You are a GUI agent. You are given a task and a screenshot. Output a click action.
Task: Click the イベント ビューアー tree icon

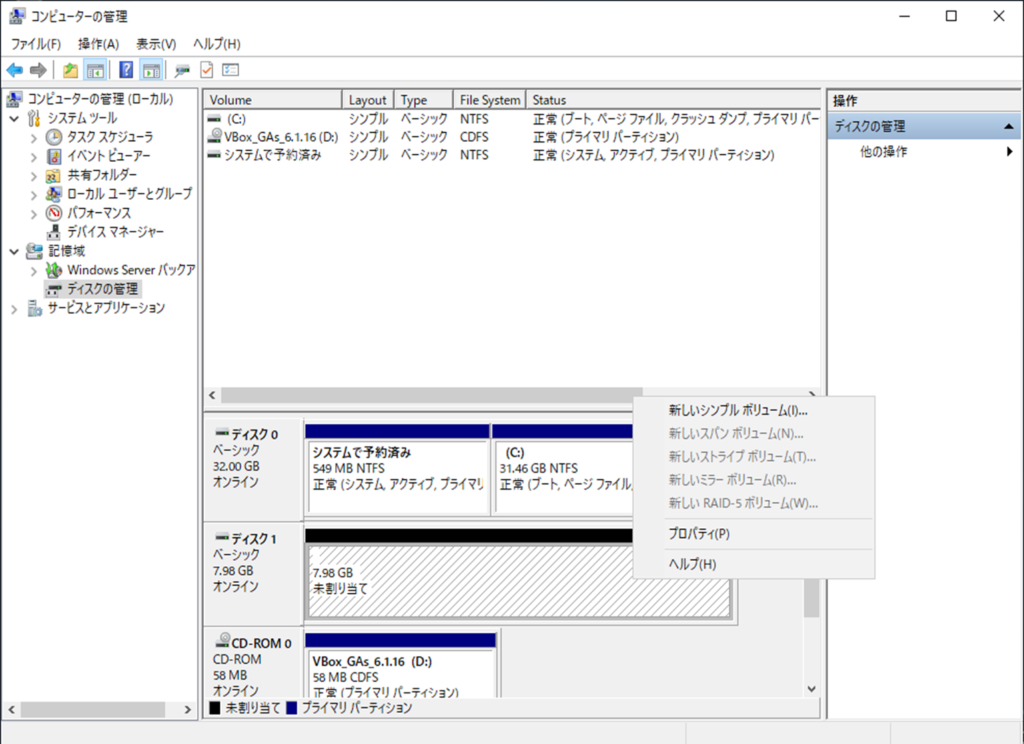tap(54, 156)
